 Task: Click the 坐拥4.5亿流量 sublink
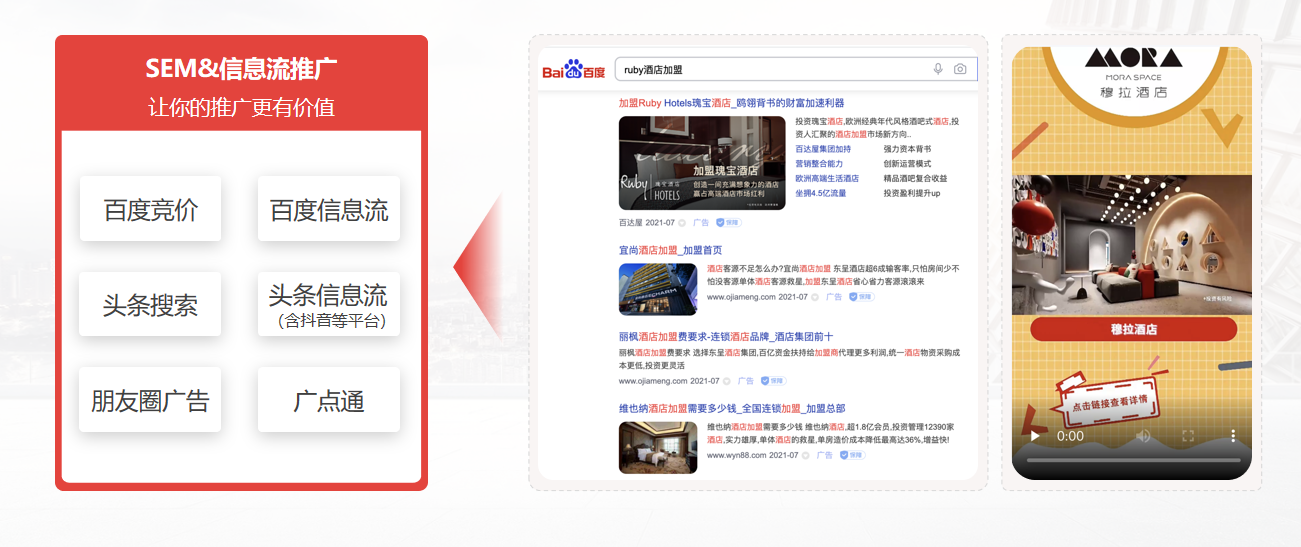pos(821,193)
